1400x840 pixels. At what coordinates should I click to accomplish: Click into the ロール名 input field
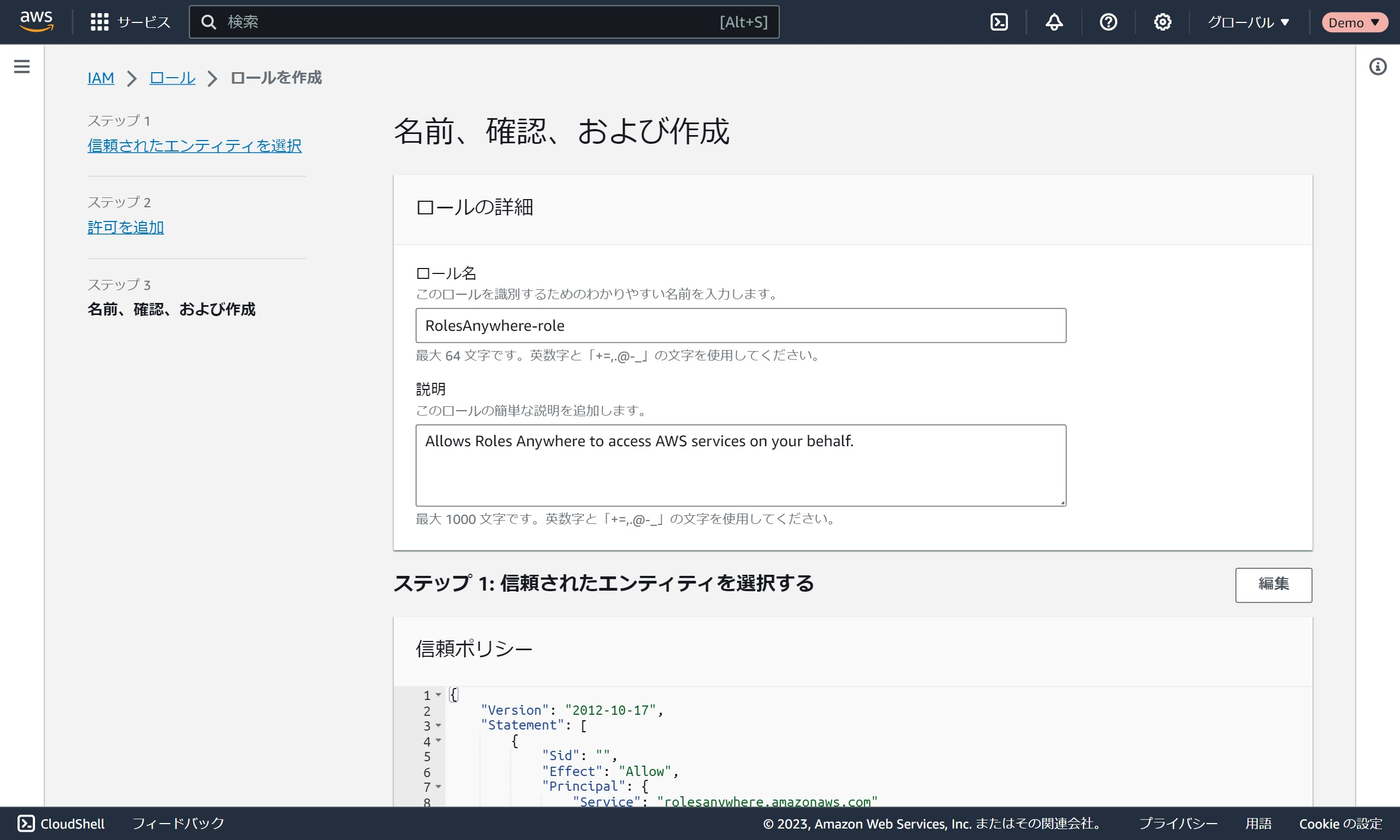[740, 325]
